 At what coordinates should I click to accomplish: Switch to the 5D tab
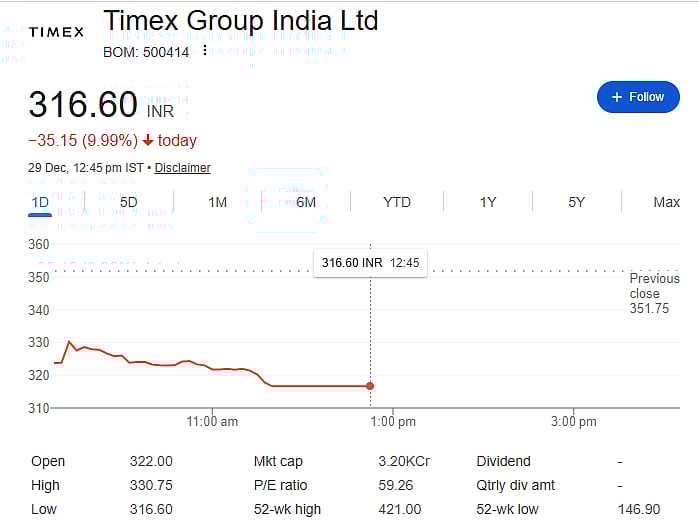128,202
